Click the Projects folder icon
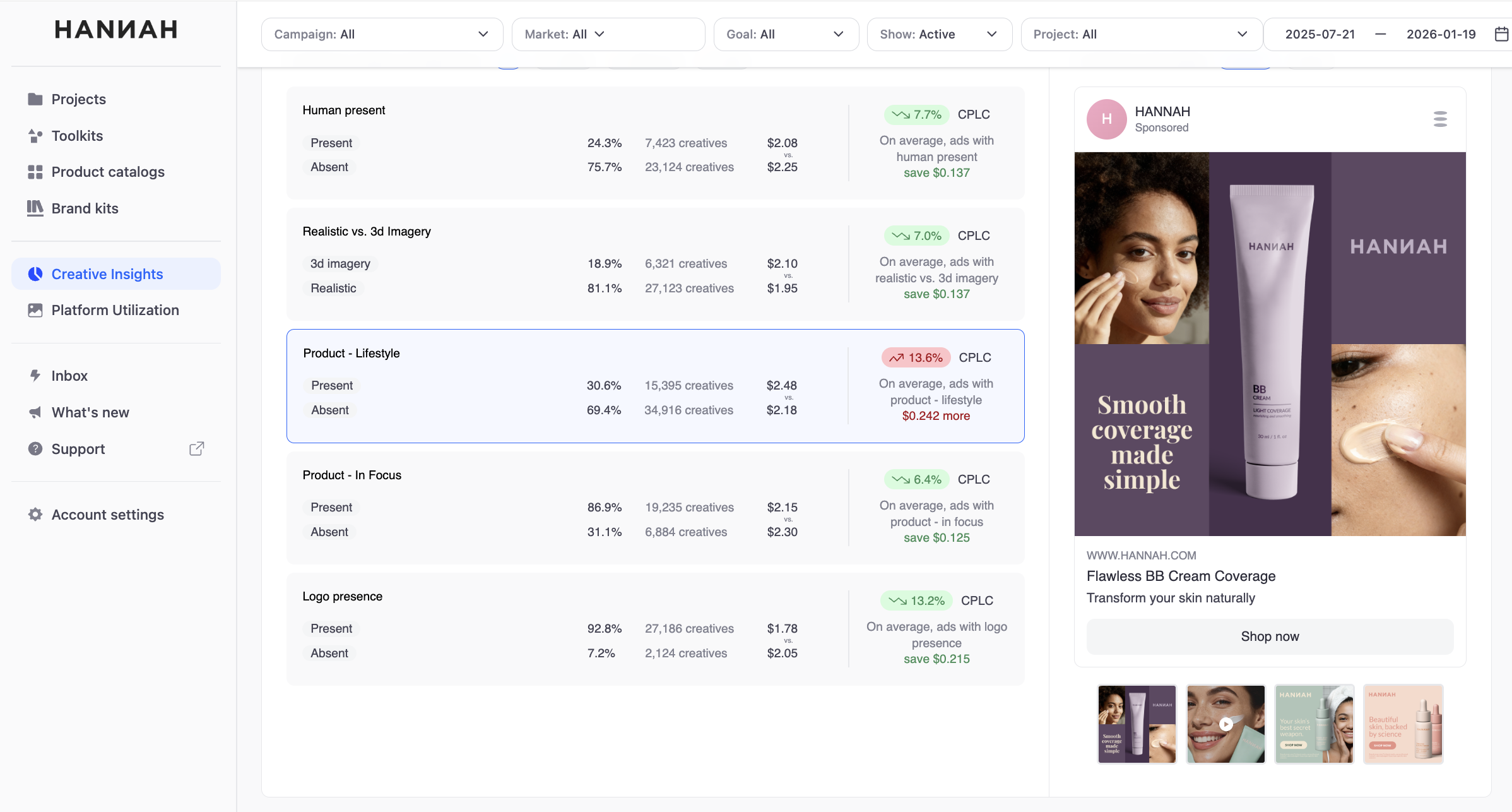Viewport: 1512px width, 812px height. click(35, 99)
